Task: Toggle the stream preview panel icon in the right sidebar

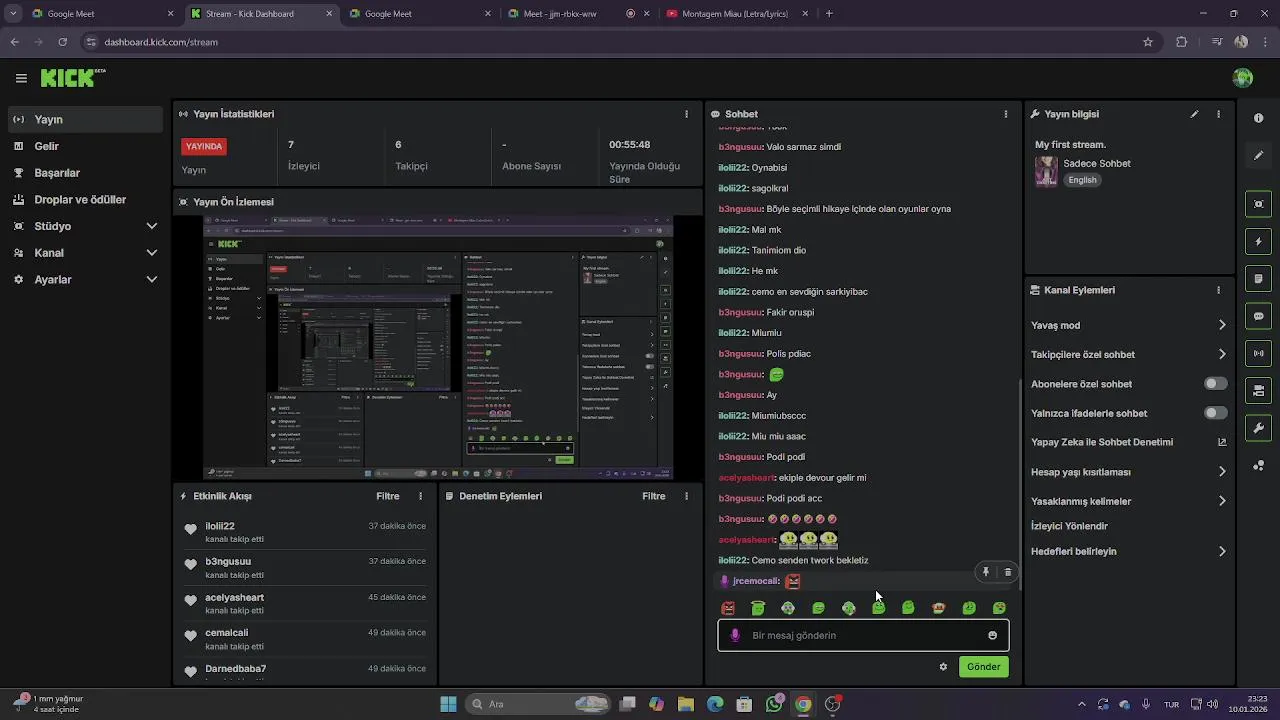Action: point(1258,204)
